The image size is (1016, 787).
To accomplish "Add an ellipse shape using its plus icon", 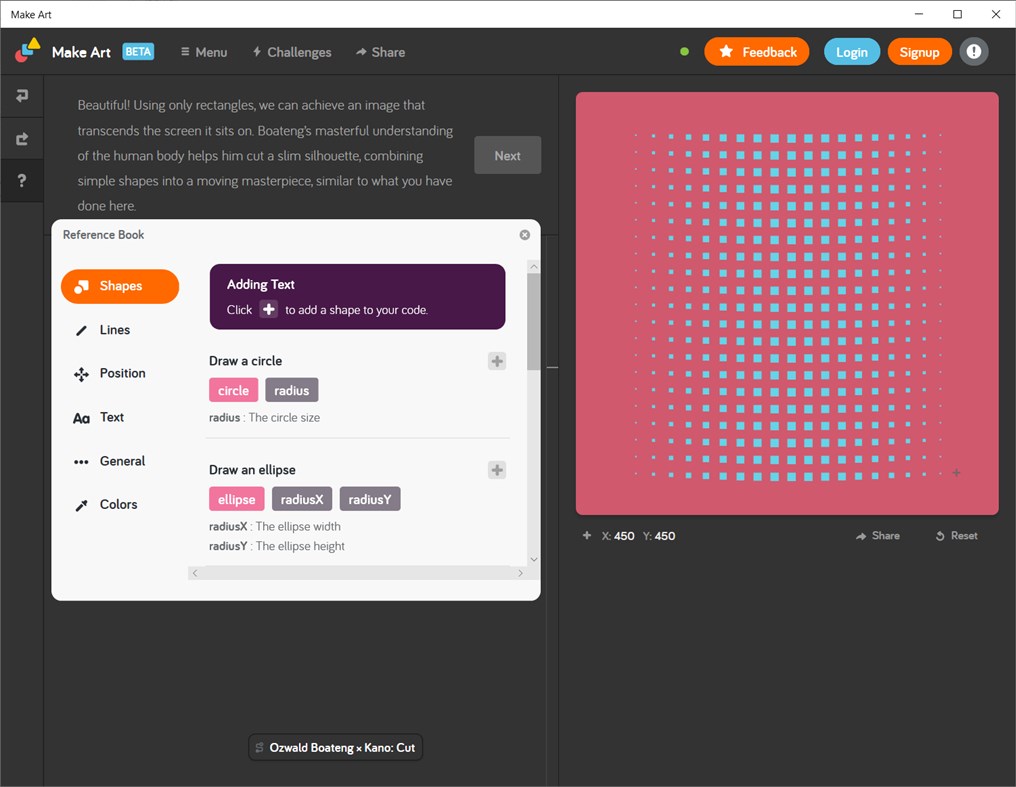I will click(x=497, y=469).
